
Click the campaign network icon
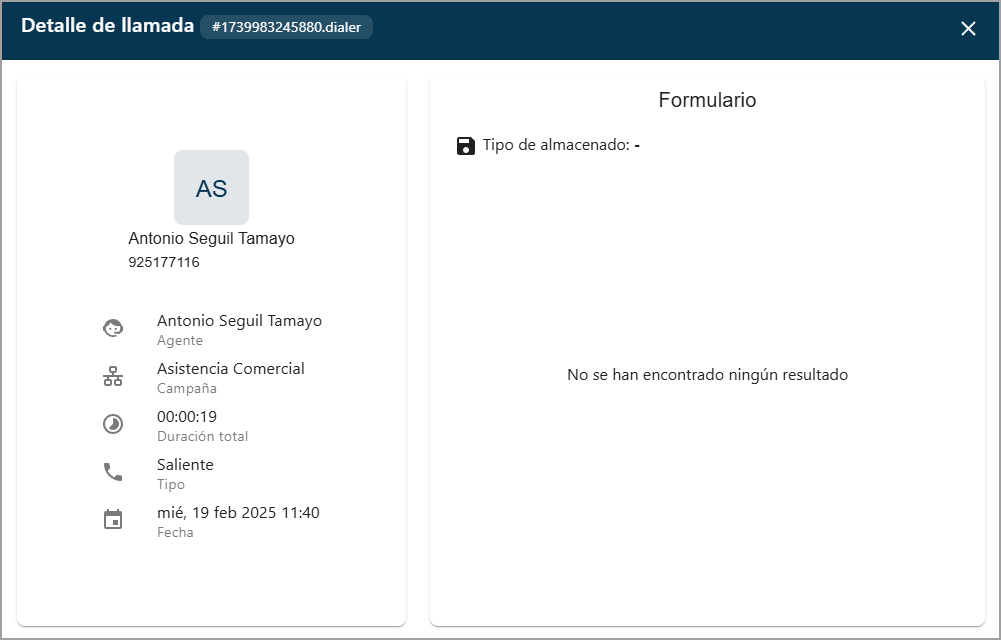point(113,376)
